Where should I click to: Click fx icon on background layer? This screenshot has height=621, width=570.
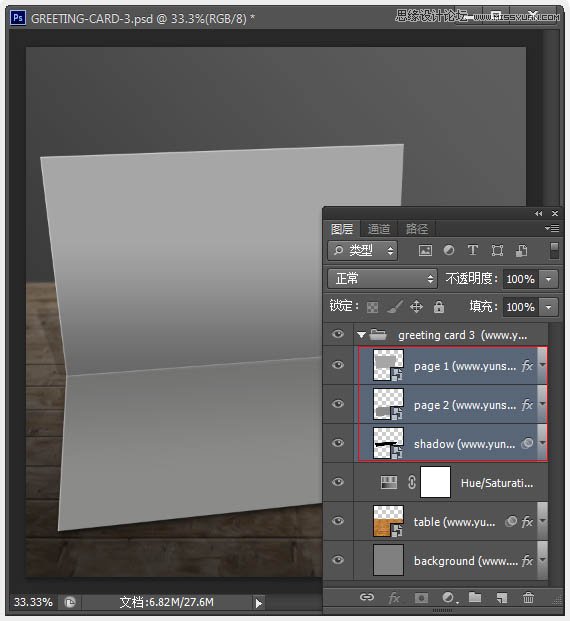[x=527, y=560]
